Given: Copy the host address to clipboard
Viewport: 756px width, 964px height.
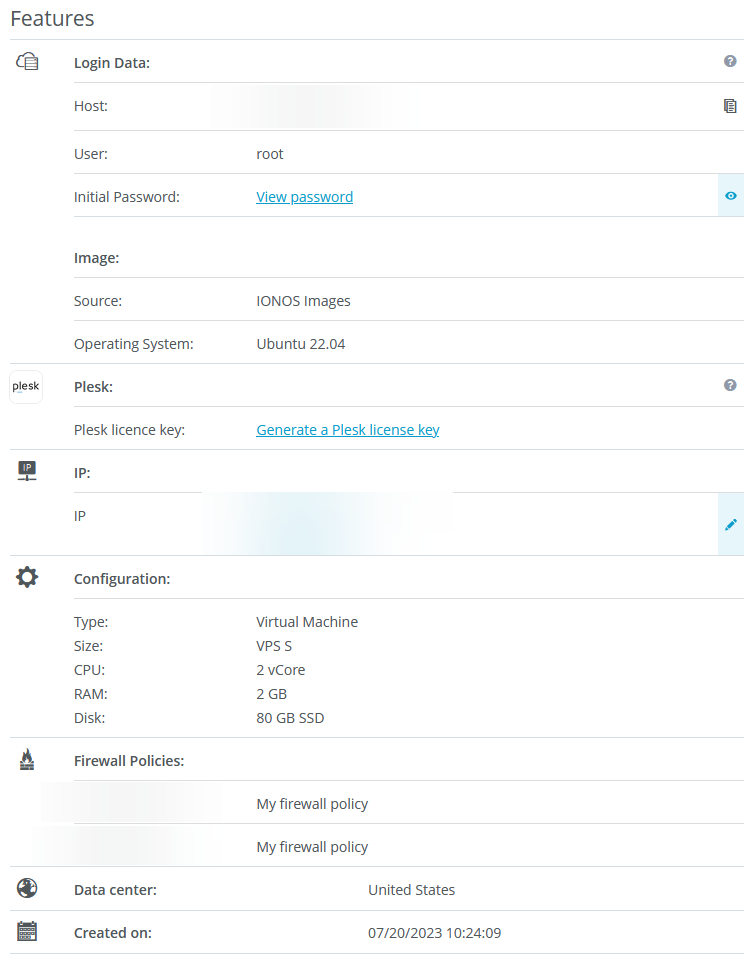Looking at the screenshot, I should click(730, 106).
